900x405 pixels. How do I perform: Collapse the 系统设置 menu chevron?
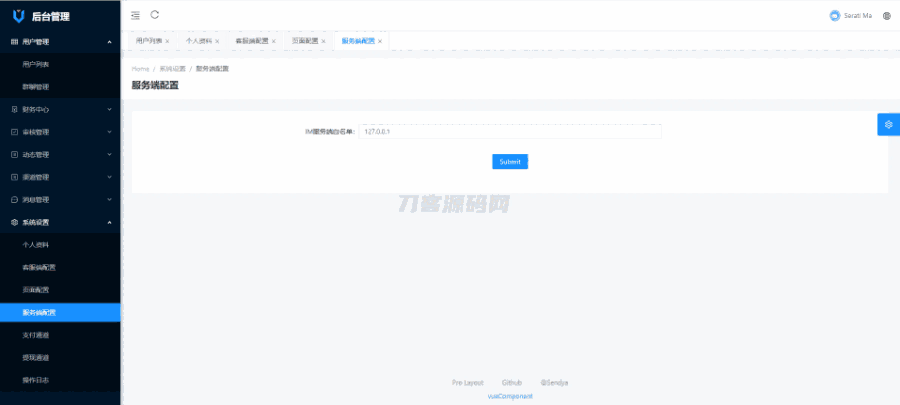click(x=109, y=222)
